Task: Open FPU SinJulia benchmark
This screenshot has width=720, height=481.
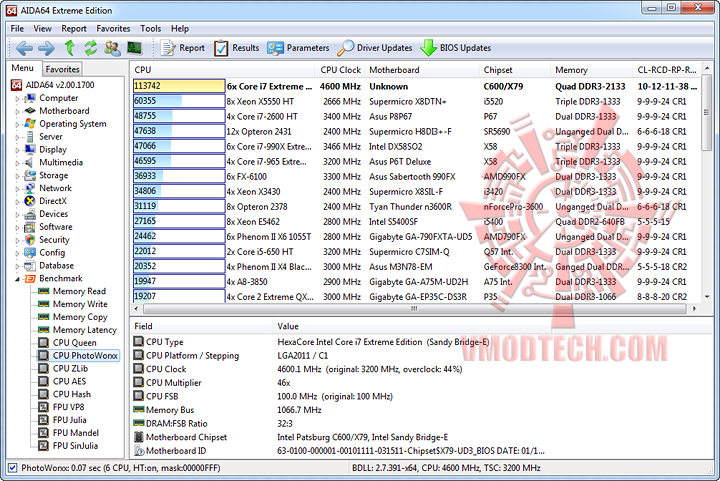Action: pos(68,445)
